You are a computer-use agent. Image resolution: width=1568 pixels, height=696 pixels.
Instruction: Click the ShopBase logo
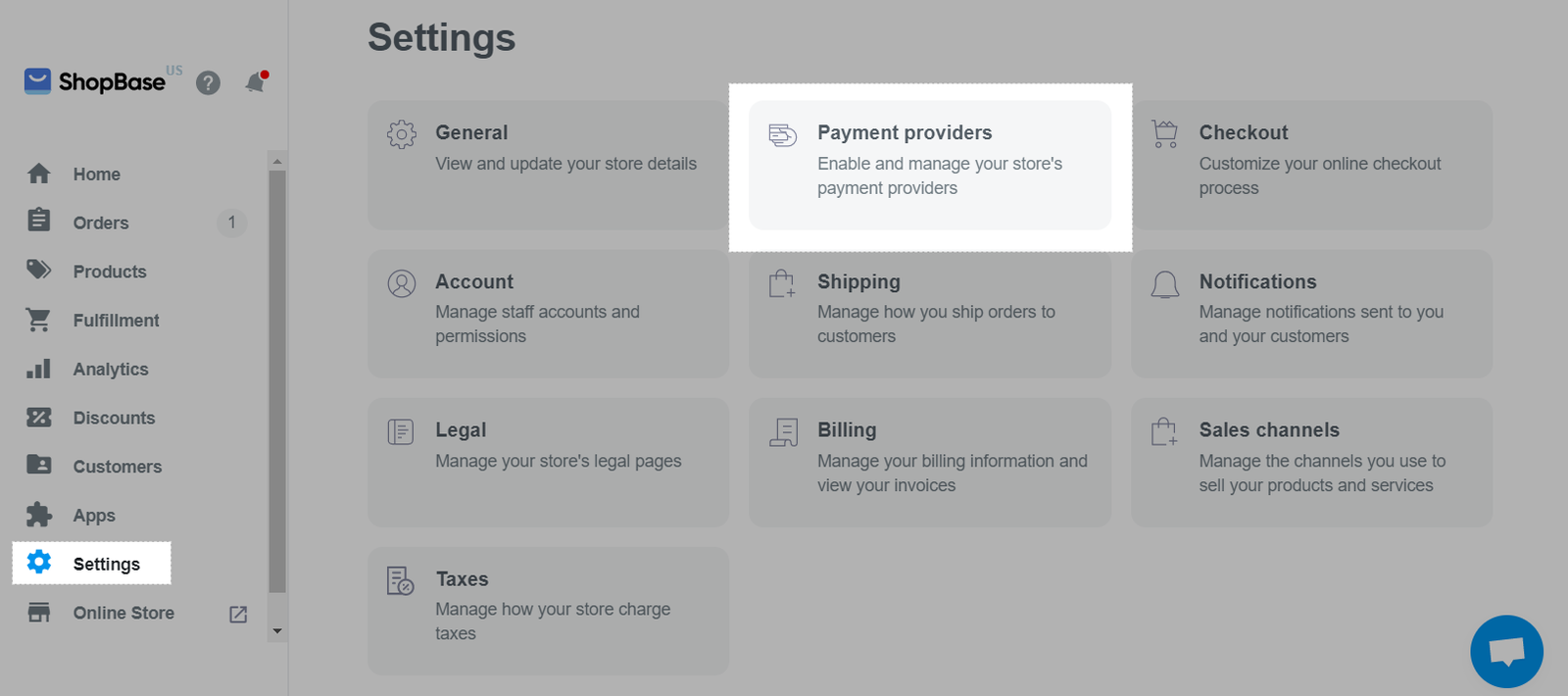(x=95, y=81)
